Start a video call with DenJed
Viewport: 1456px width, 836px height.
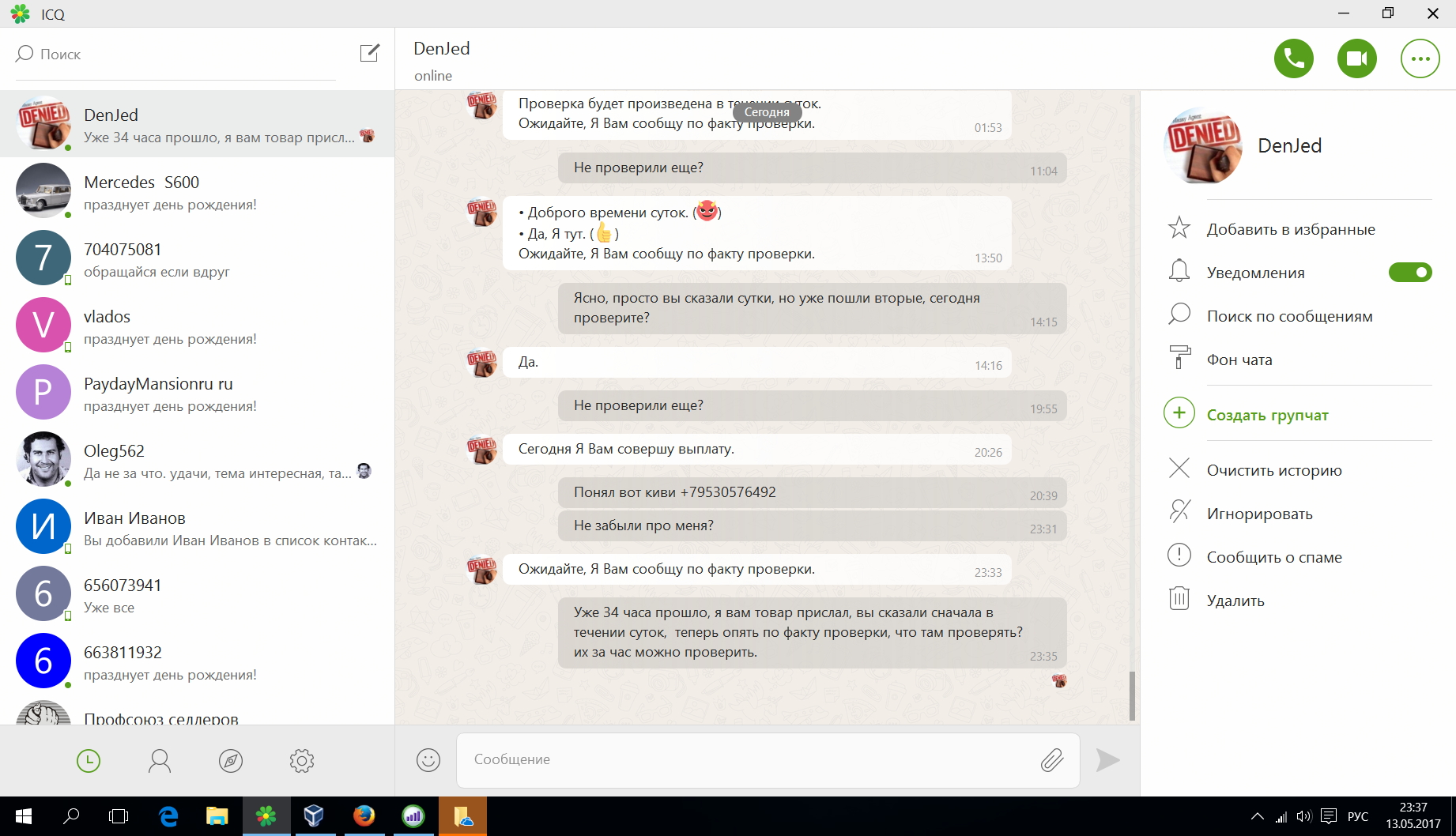click(x=1356, y=58)
